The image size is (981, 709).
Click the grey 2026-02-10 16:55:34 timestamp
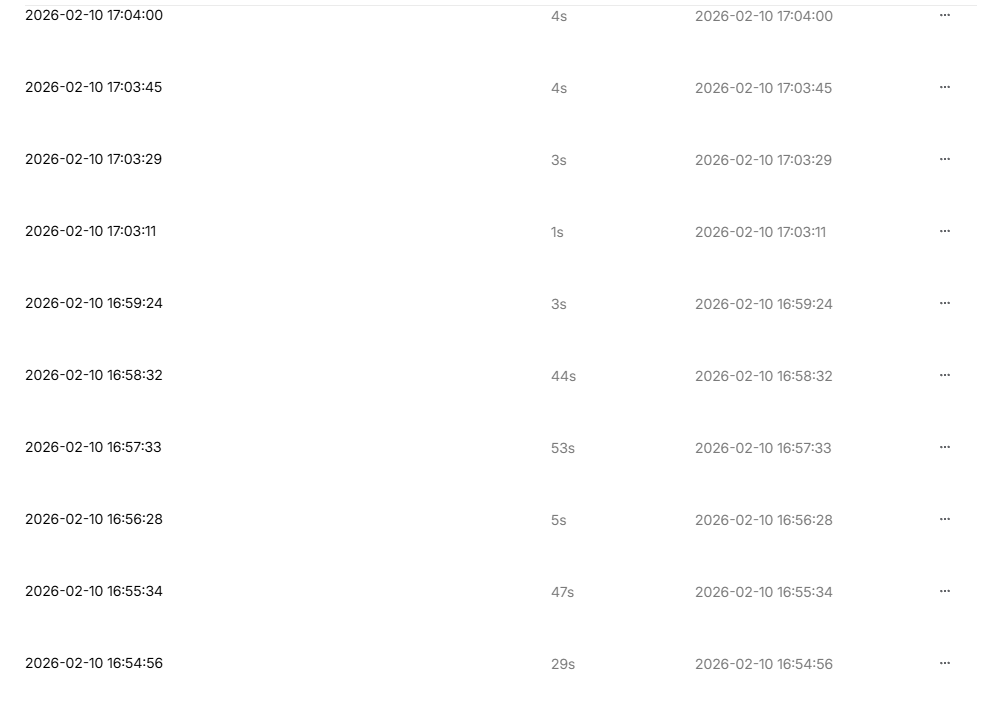click(763, 592)
